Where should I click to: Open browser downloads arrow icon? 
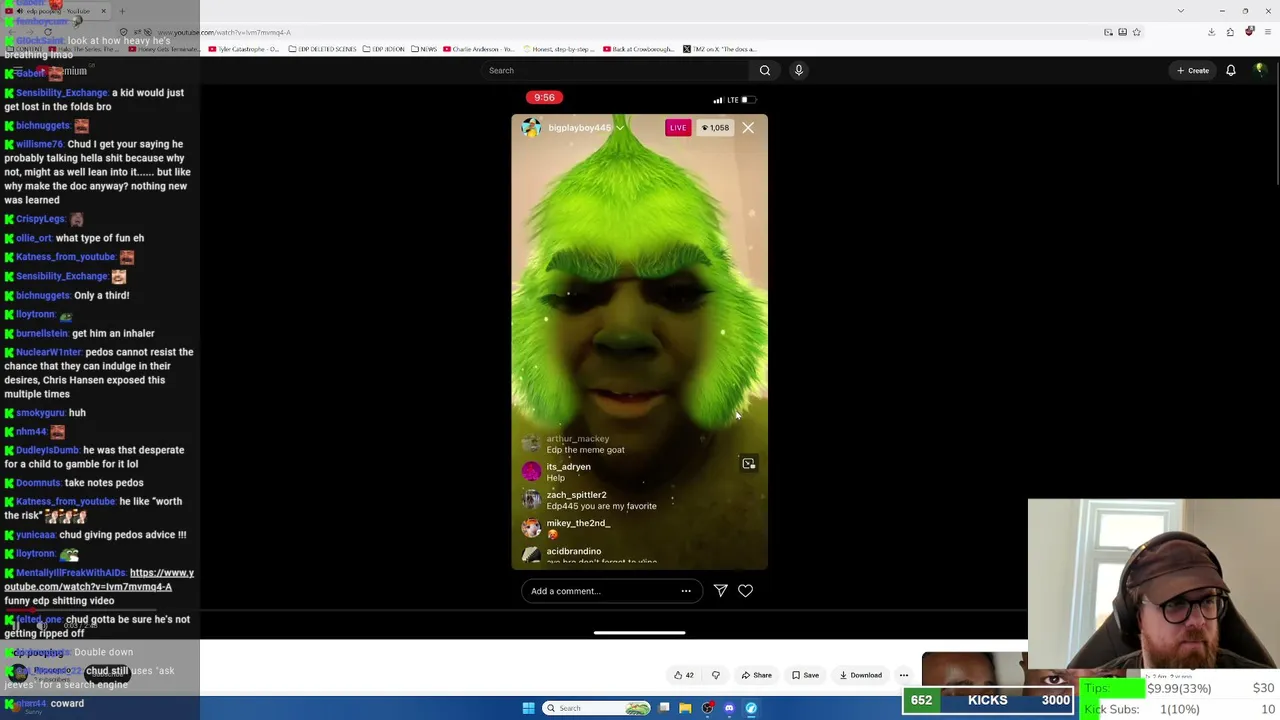tap(1211, 32)
